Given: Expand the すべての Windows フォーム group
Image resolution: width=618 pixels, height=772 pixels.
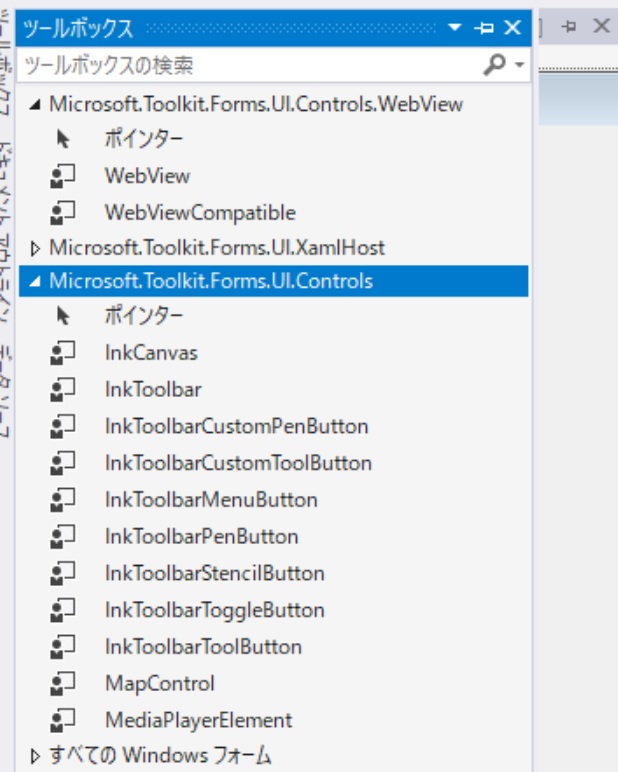Looking at the screenshot, I should pyautogui.click(x=34, y=756).
